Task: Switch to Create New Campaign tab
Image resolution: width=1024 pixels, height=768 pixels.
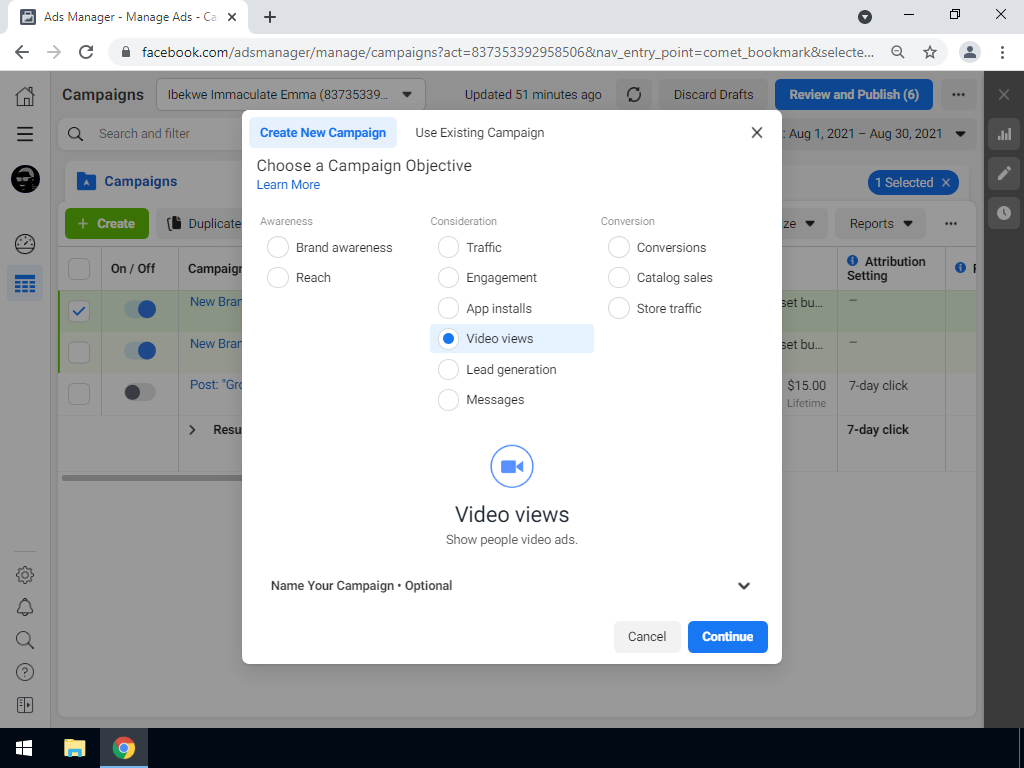Action: pyautogui.click(x=323, y=133)
